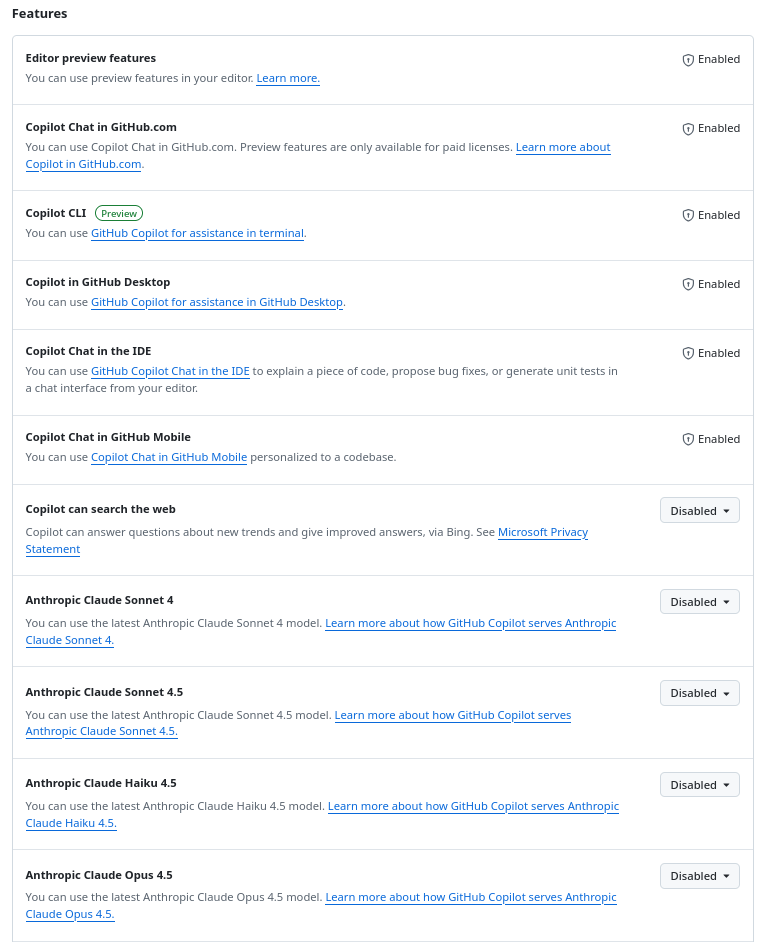
Task: Click the Preview badge next to Copilot CLI
Action: pos(118,213)
